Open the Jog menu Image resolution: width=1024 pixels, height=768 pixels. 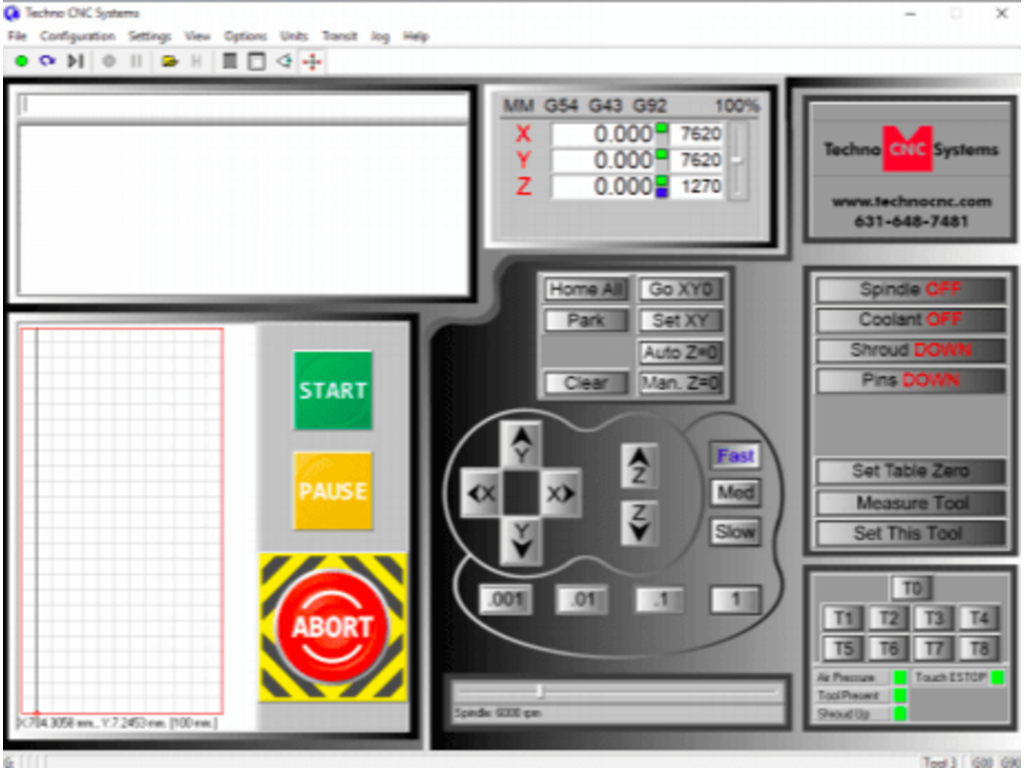(x=380, y=36)
